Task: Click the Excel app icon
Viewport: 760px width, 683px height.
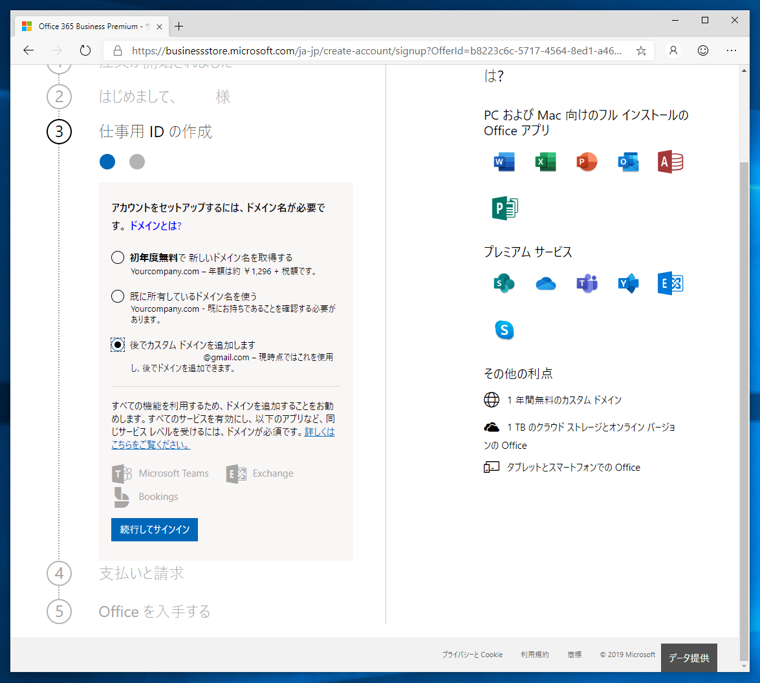Action: (546, 162)
